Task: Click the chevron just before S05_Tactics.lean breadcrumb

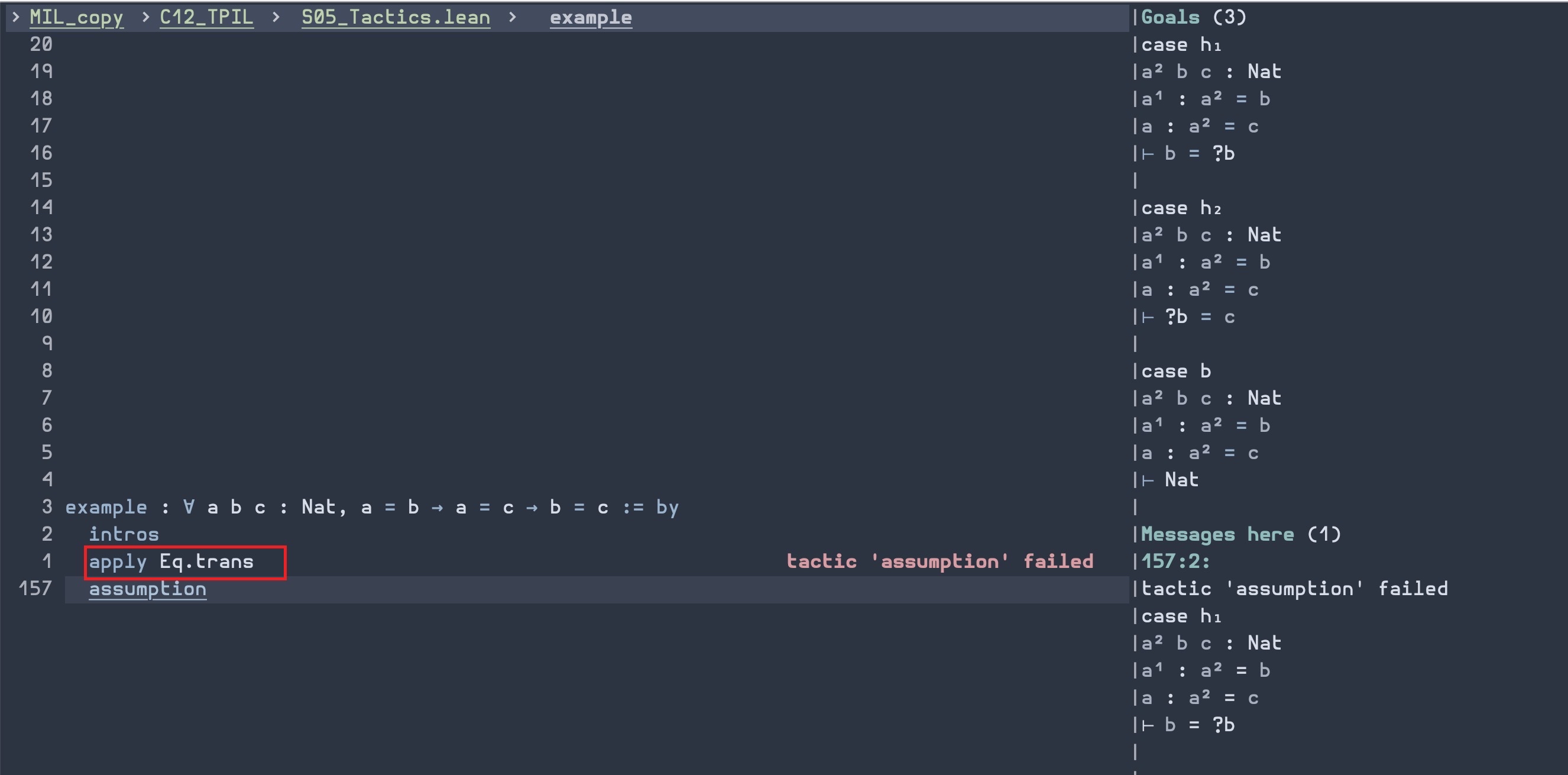Action: click(x=276, y=17)
